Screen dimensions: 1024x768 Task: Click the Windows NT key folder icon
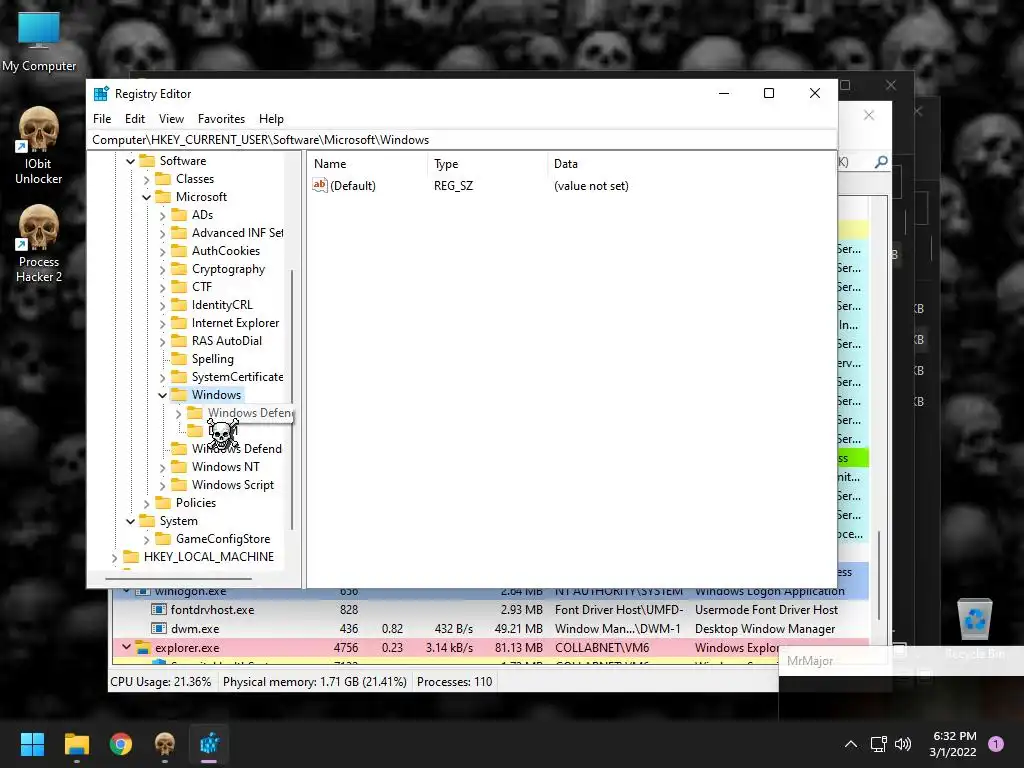click(x=179, y=467)
